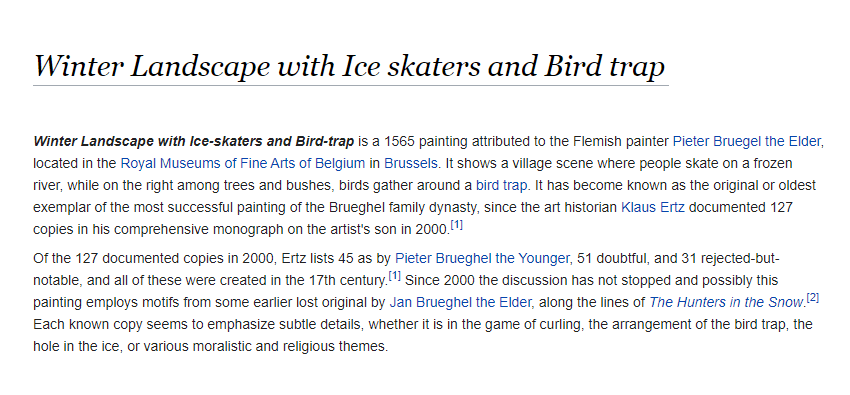Follow the Jan Brueghel the Elder link
The height and width of the screenshot is (395, 850).
tap(461, 302)
